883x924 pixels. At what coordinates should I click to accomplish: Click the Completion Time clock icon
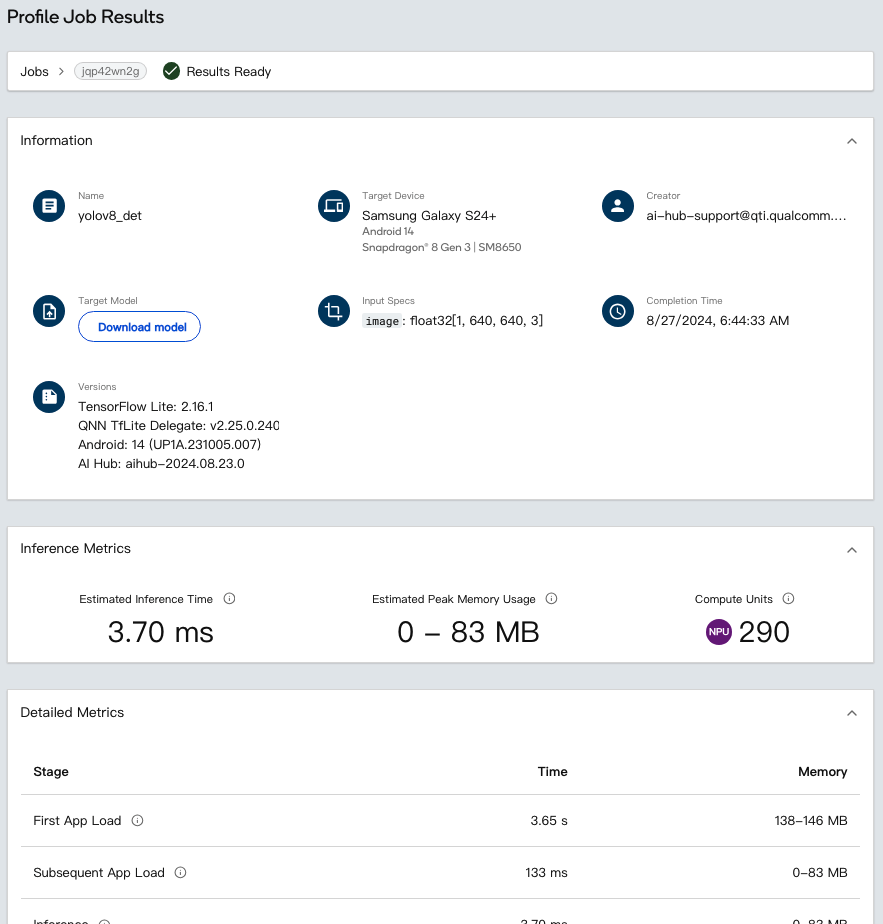click(618, 311)
